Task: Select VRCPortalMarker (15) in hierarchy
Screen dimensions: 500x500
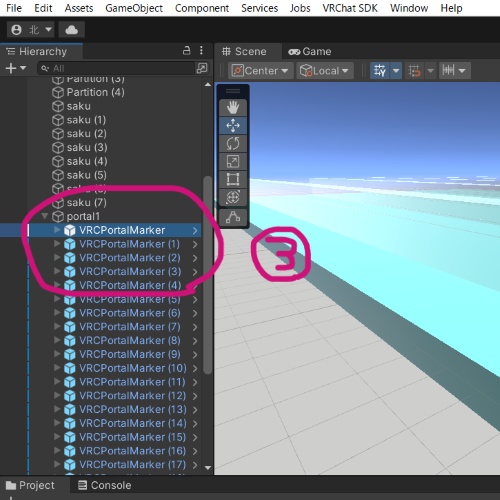Action: tap(132, 437)
